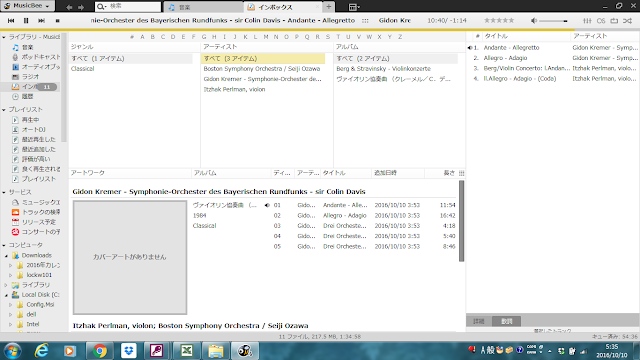Viewport: 640px width, 360px height.
Task: Open オーディオブック in the sidebar
Action: pos(36,67)
